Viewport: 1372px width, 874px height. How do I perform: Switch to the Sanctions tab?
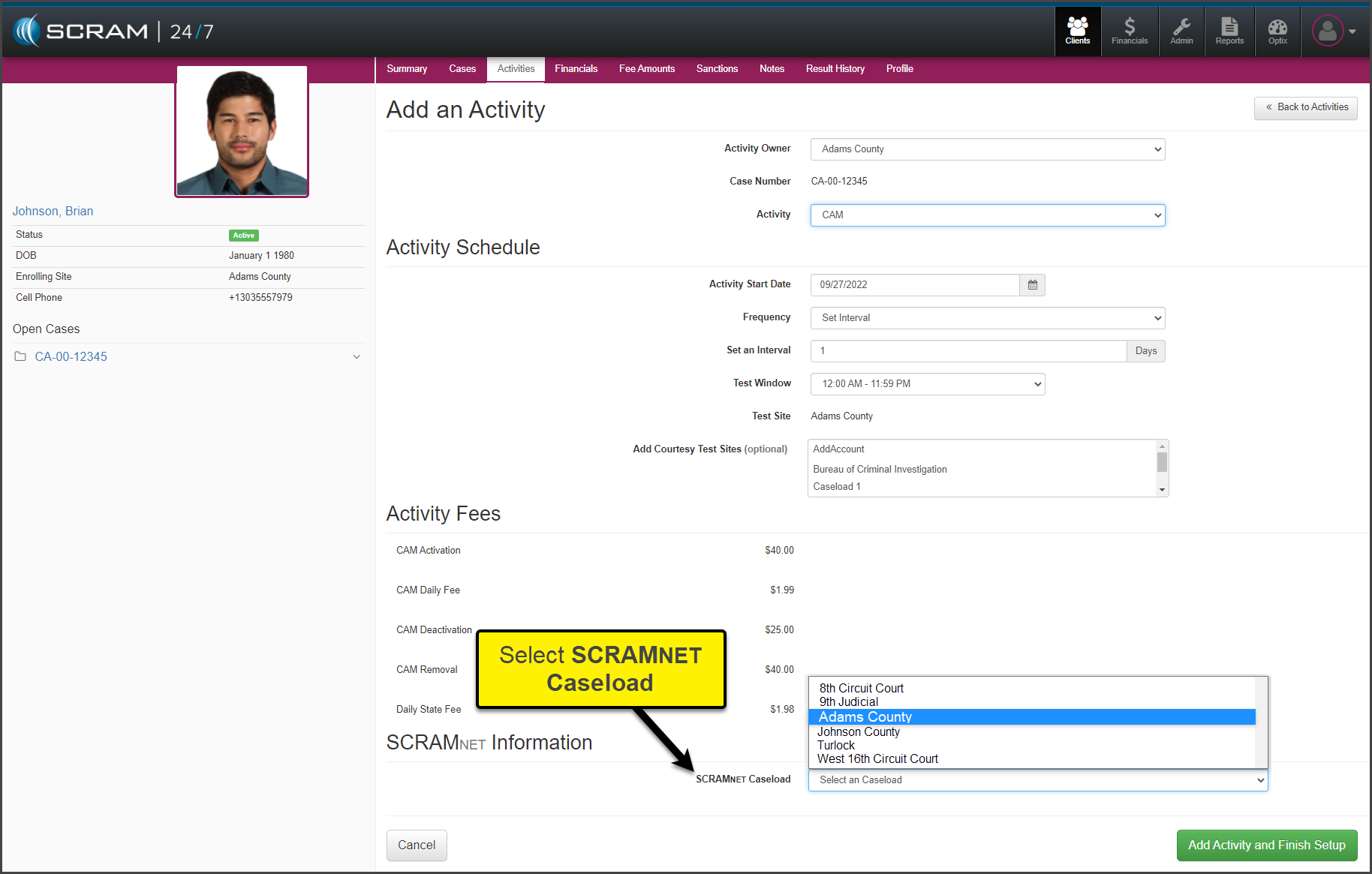(x=717, y=69)
